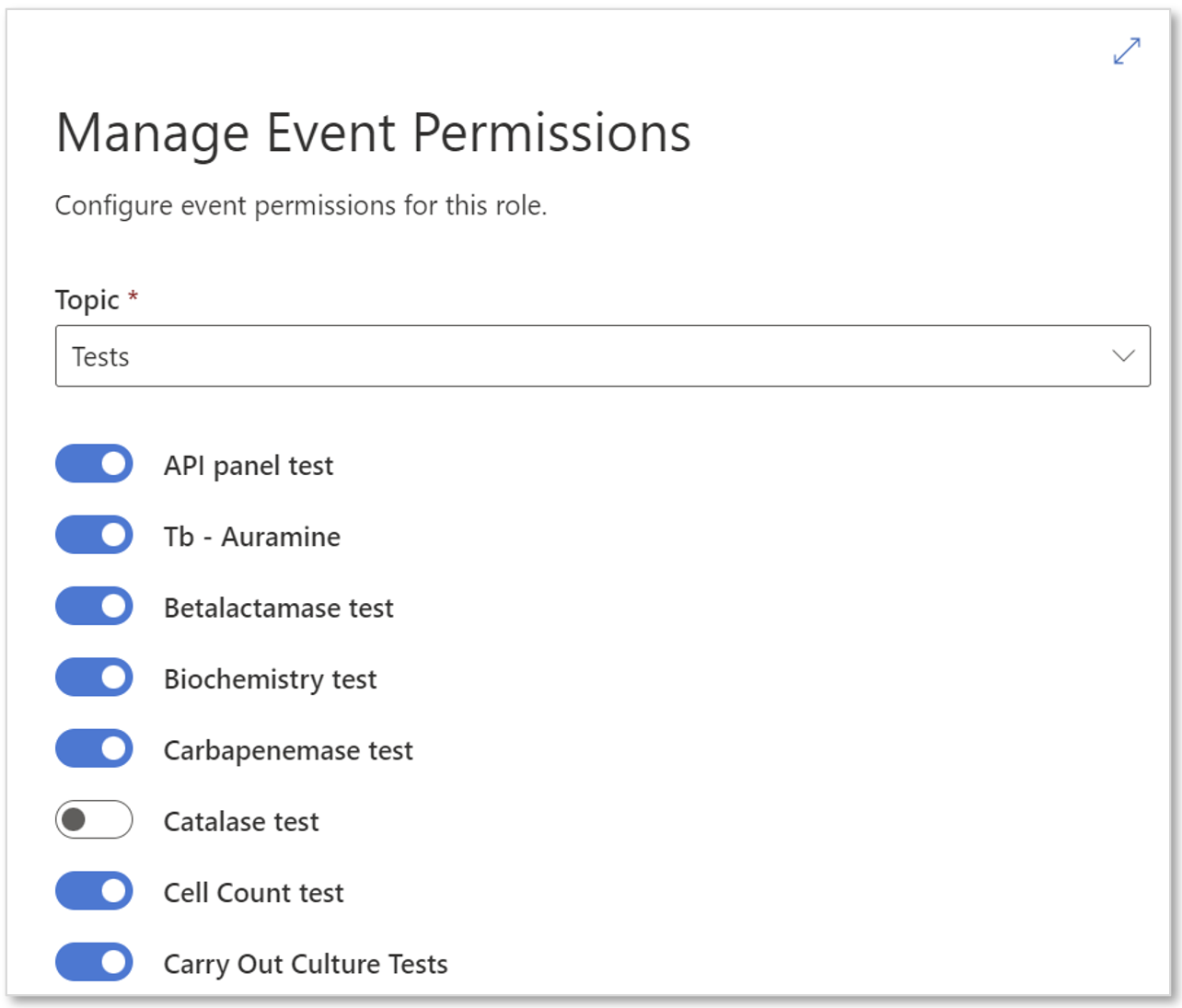This screenshot has width=1182, height=1008.
Task: Click the 'Configure event permissions for this role.' text
Action: tap(301, 205)
